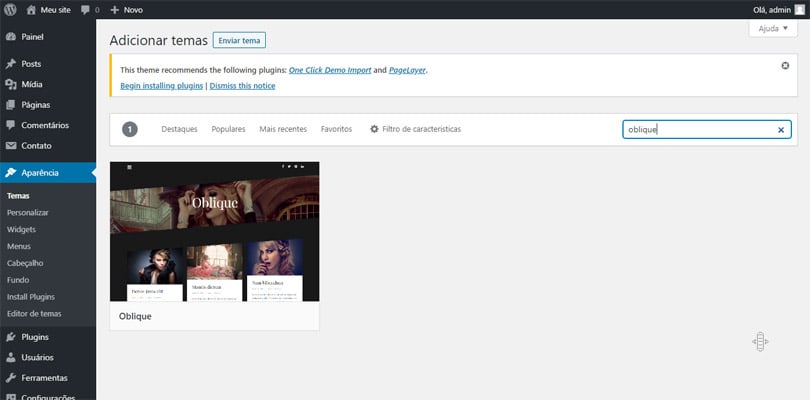Click the WordPress logo icon
This screenshot has height=400, width=810.
click(x=10, y=10)
